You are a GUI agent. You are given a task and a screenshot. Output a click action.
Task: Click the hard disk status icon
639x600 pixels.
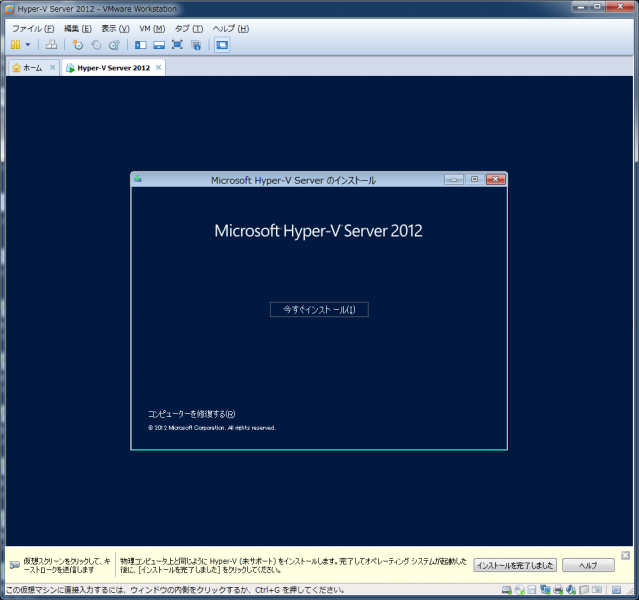(x=507, y=590)
